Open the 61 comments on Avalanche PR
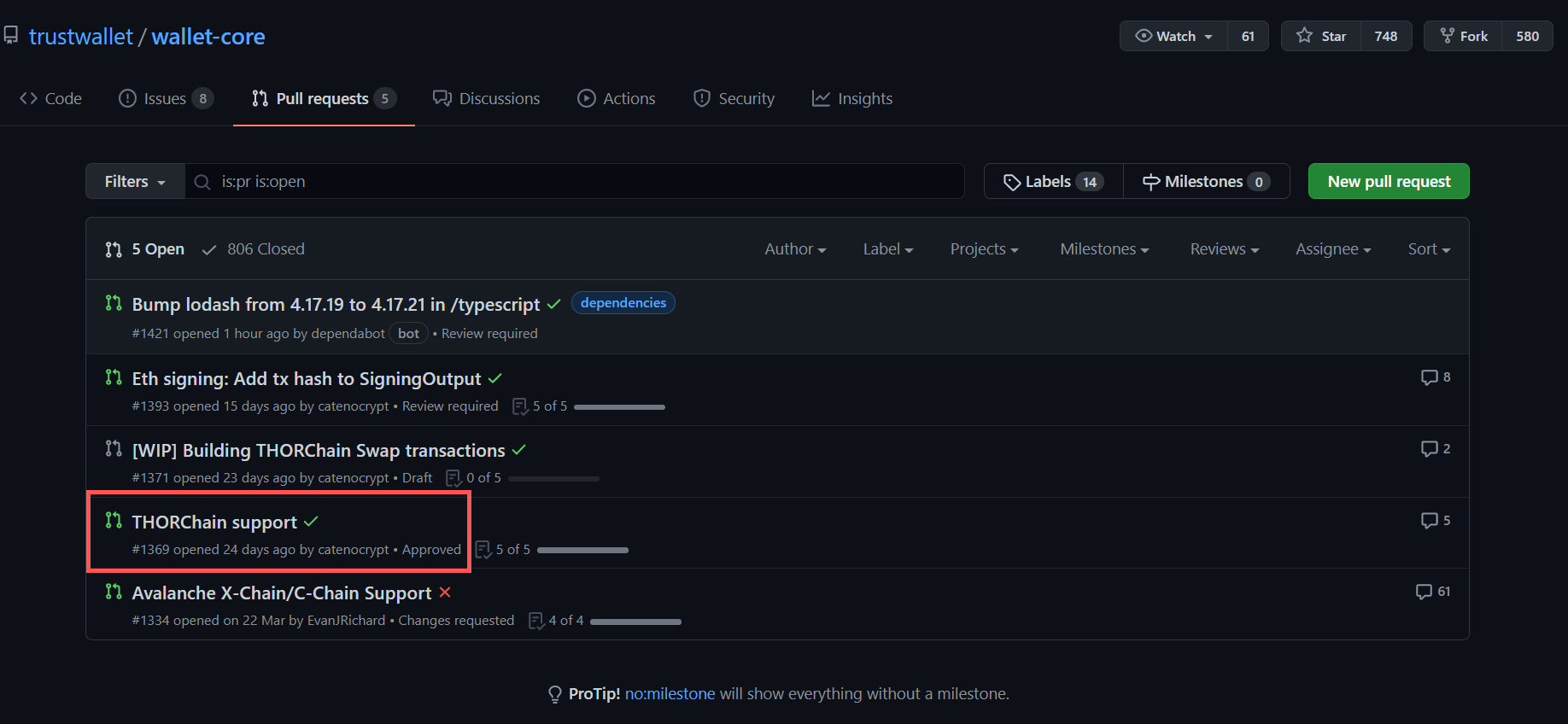Image resolution: width=1568 pixels, height=724 pixels. 1433,592
